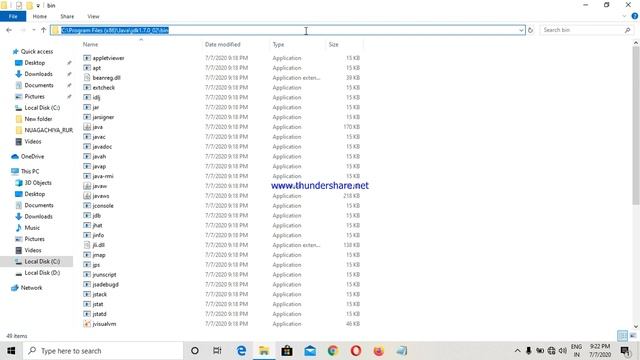This screenshot has height=360, width=640.
Task: Select beanreg.dll file icon
Action: point(87,78)
